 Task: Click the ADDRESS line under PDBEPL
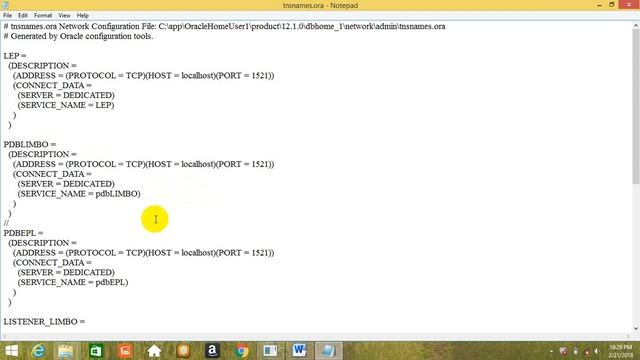point(143,253)
